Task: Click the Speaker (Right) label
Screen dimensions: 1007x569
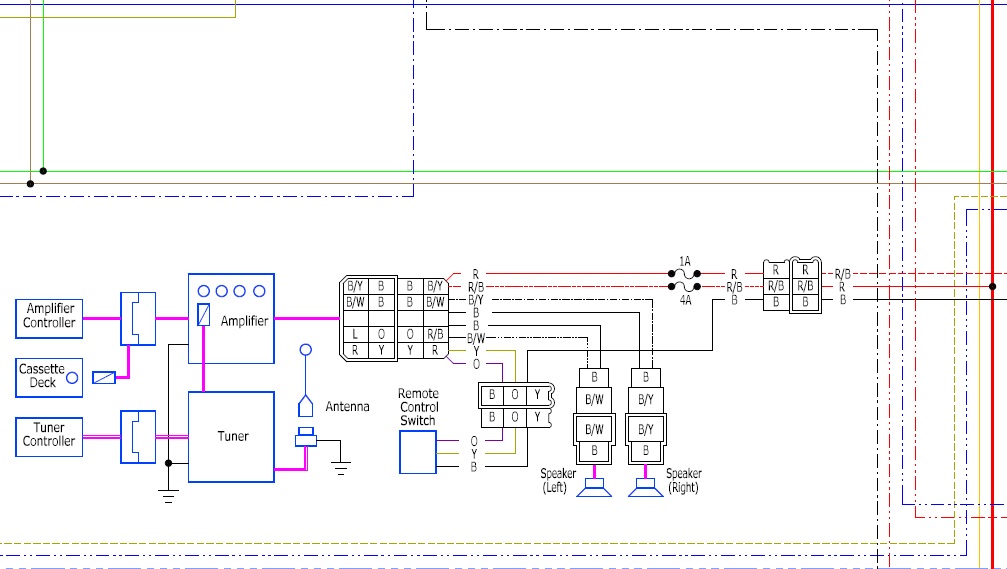Action: pos(684,480)
